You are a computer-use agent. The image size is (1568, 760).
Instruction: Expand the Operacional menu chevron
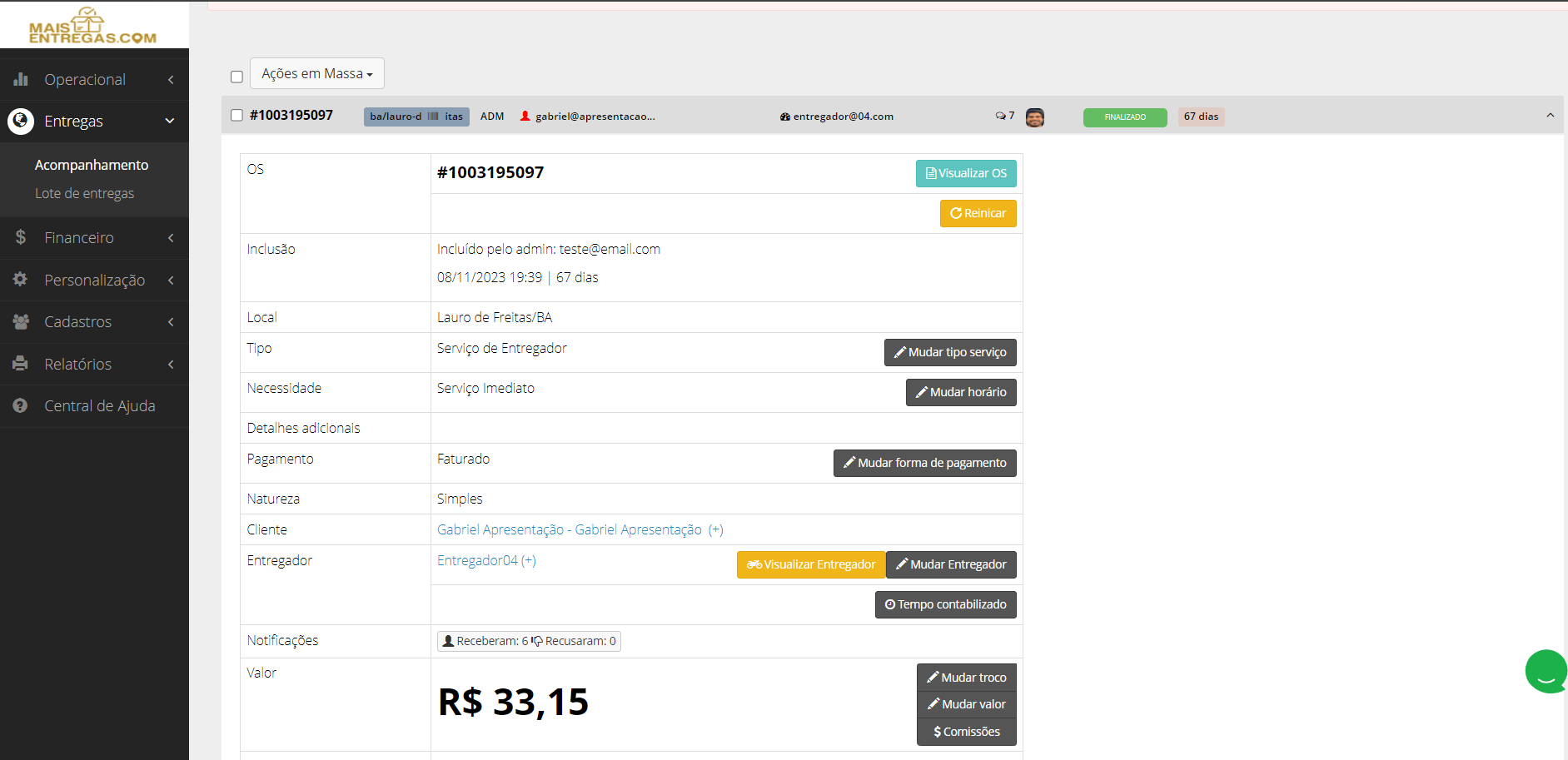[171, 80]
